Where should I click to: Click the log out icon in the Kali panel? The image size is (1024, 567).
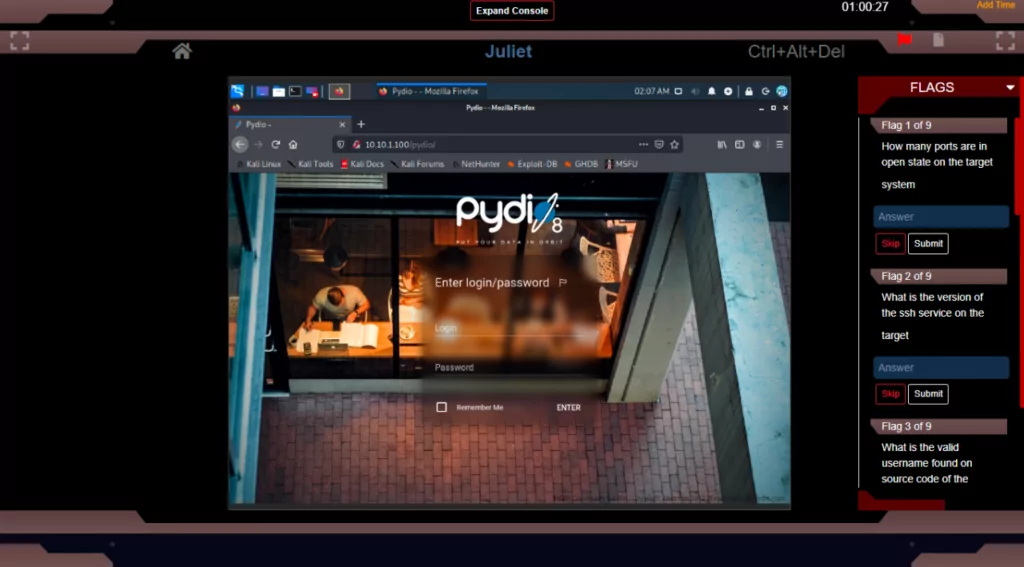[765, 91]
